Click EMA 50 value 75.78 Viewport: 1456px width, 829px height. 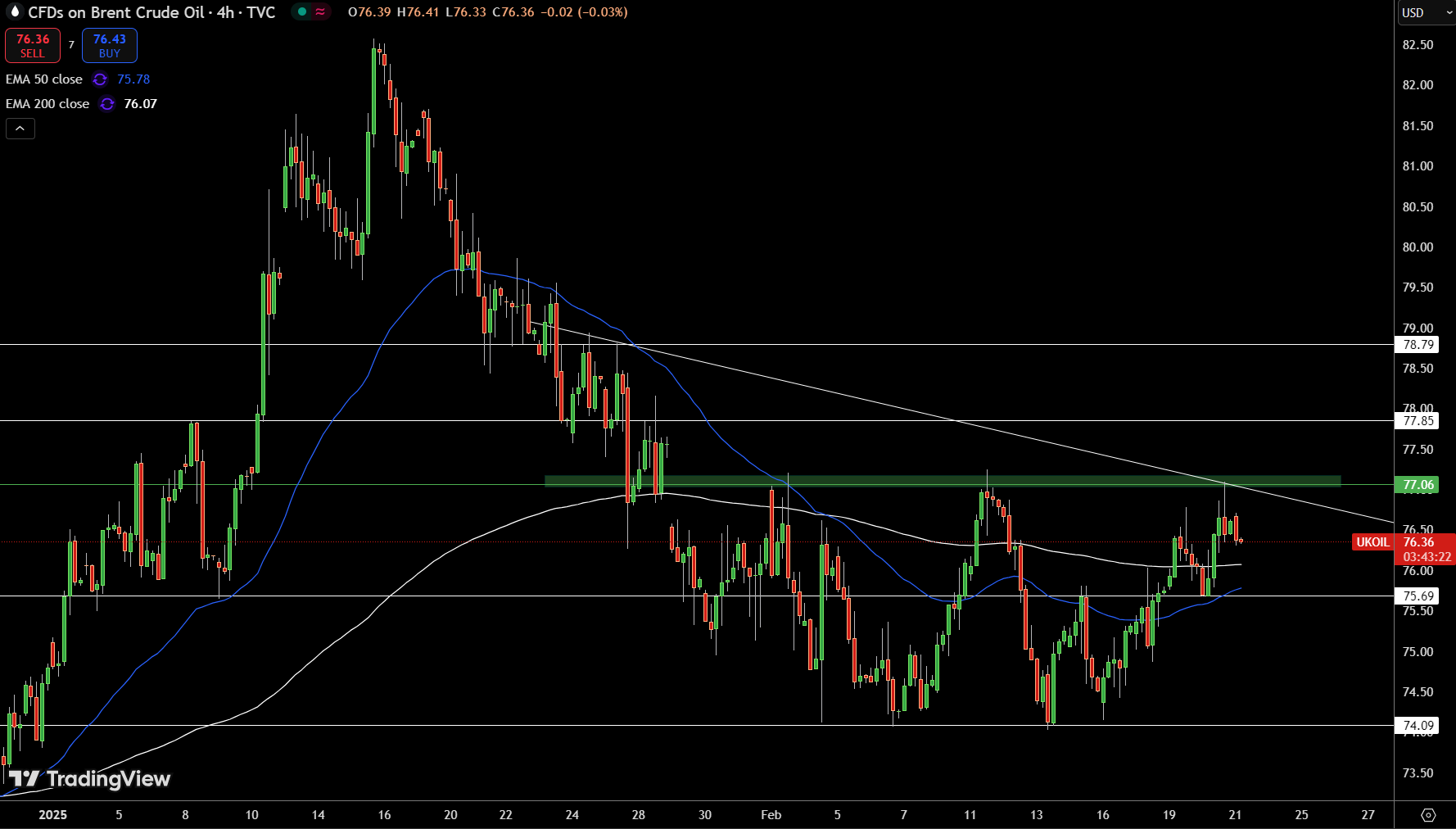tap(133, 79)
